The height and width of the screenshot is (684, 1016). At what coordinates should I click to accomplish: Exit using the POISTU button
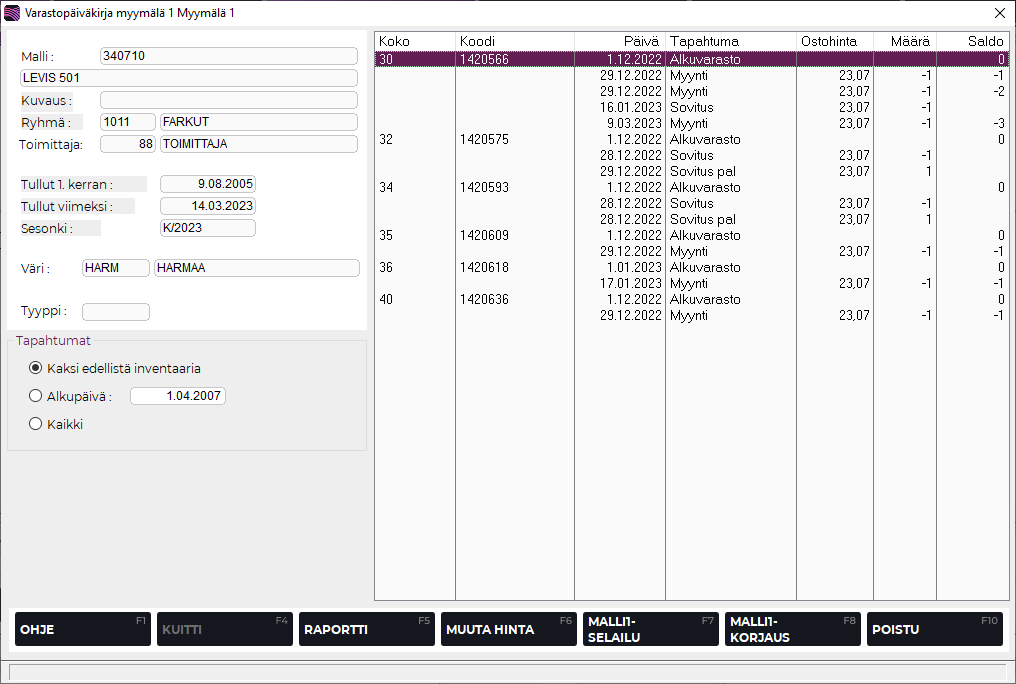coord(934,629)
